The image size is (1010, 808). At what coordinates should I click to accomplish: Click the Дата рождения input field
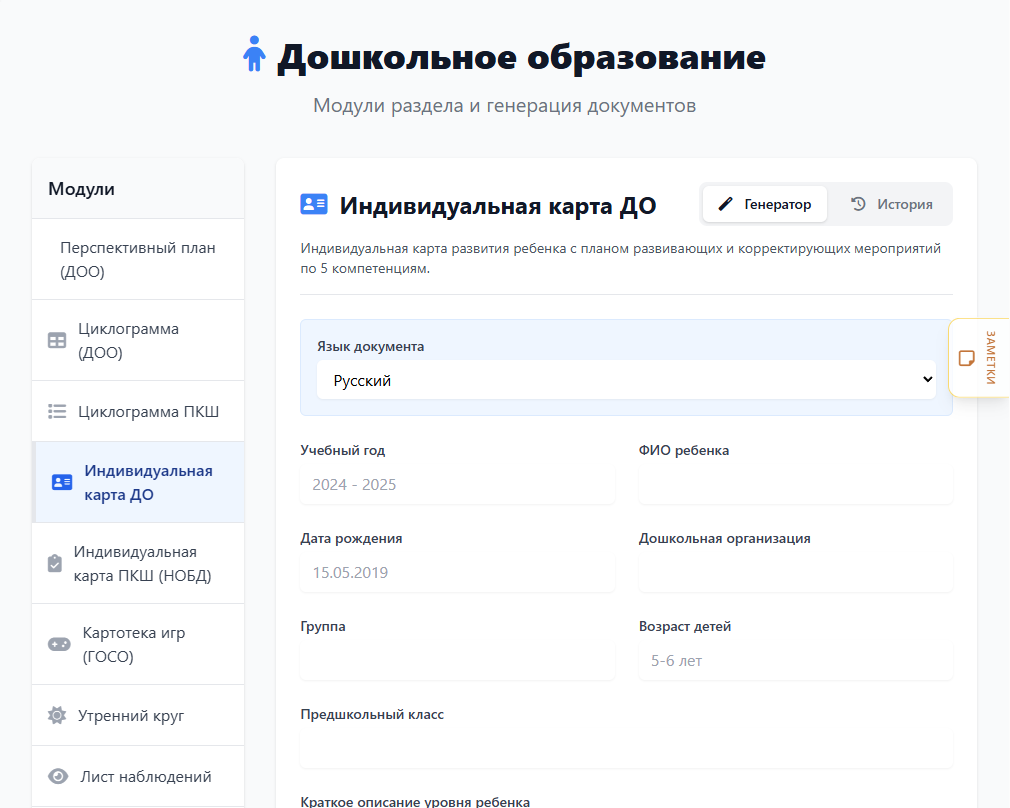[457, 573]
